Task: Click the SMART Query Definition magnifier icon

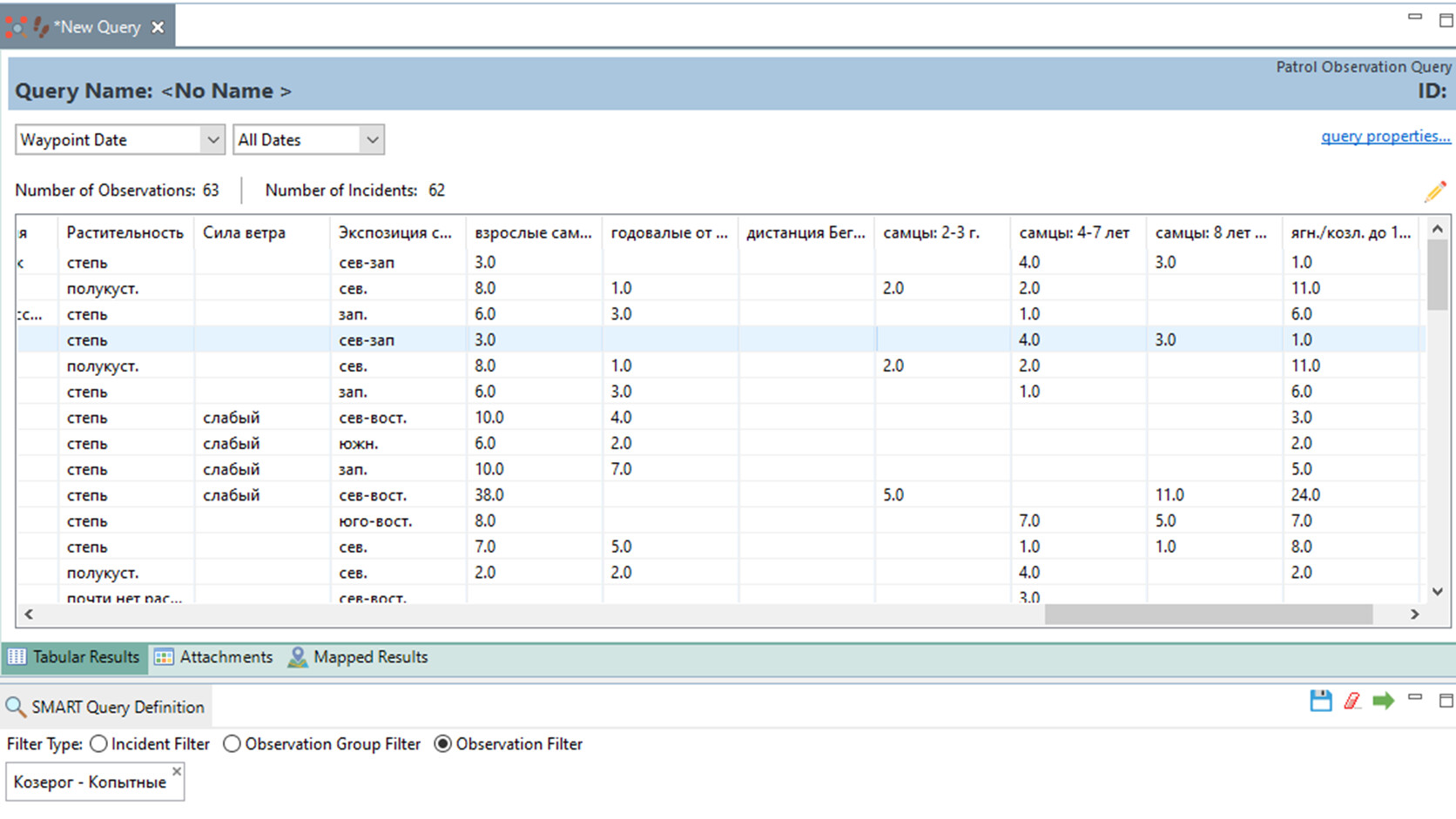Action: click(x=16, y=708)
